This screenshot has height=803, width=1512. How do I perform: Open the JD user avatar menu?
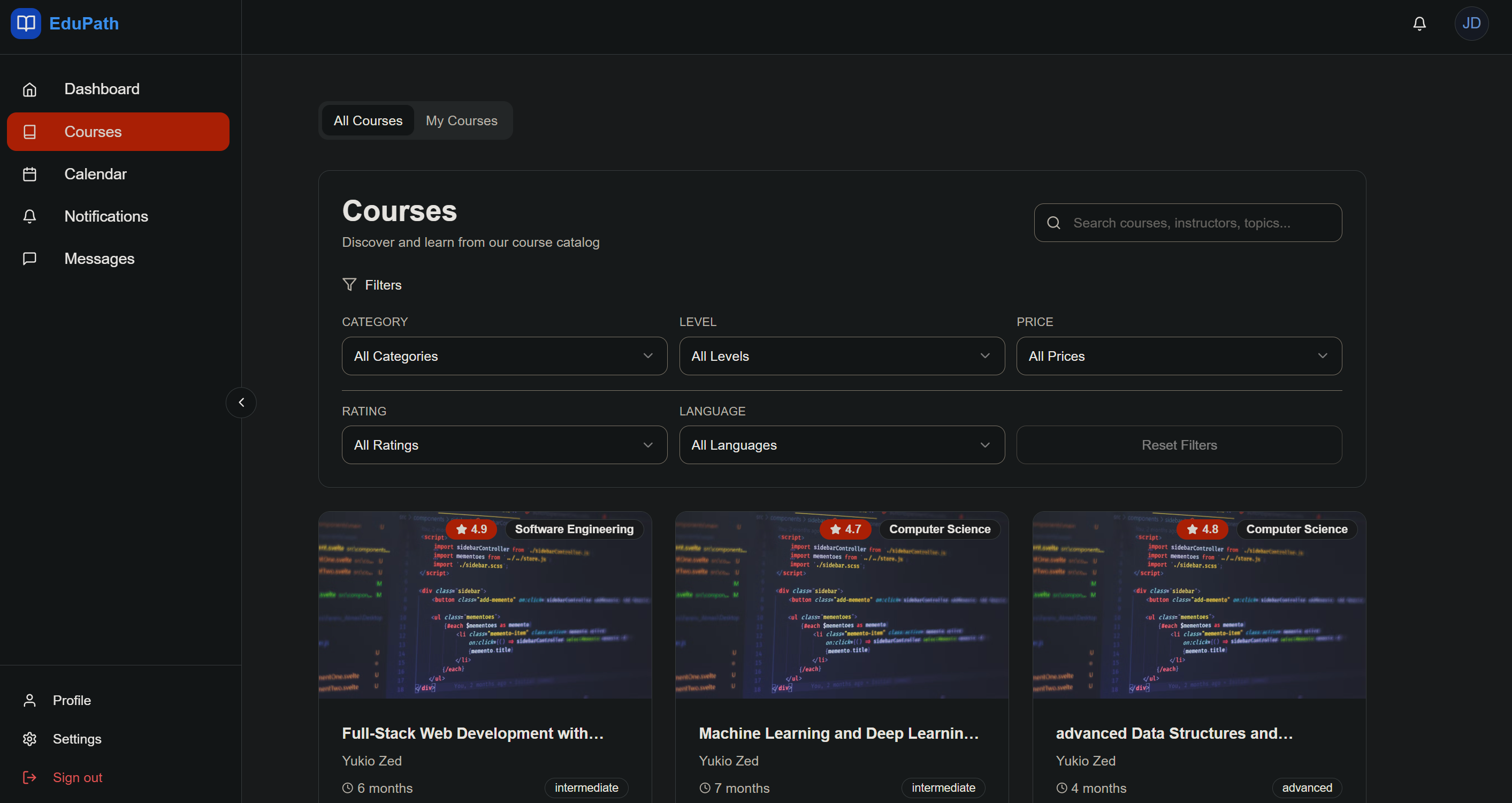coord(1471,24)
